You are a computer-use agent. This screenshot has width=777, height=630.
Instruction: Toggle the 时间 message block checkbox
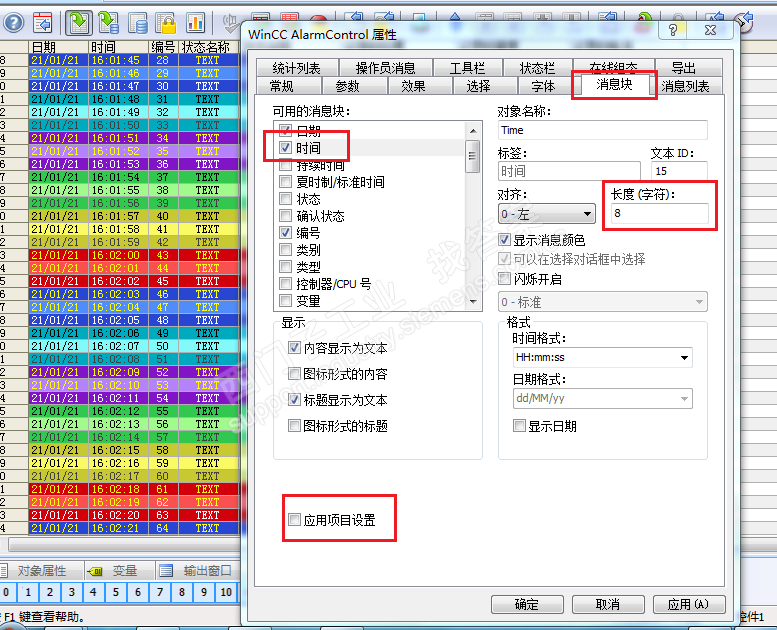pyautogui.click(x=285, y=147)
